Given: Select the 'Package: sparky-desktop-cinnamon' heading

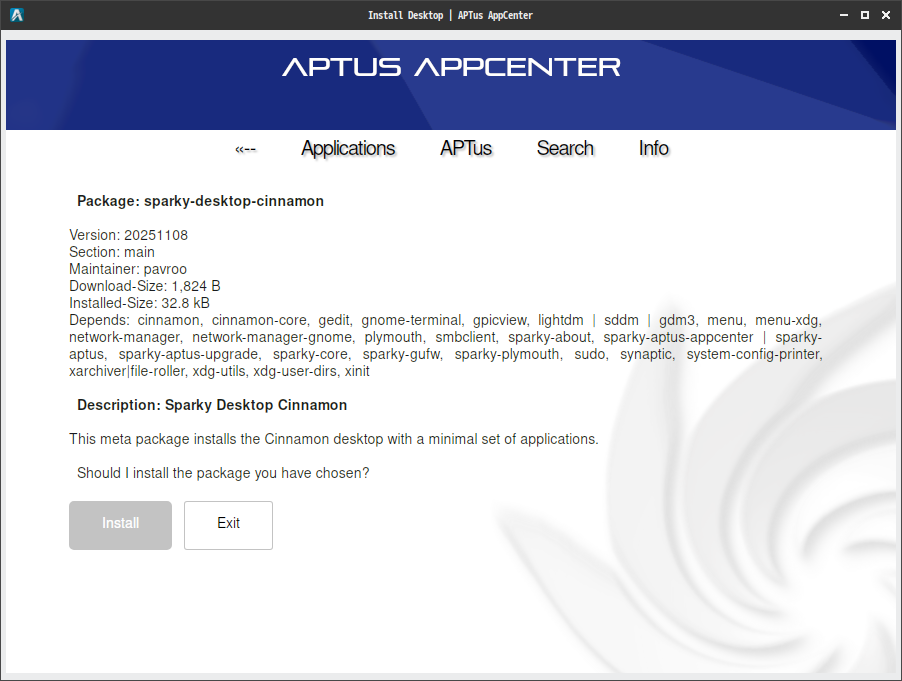Looking at the screenshot, I should (200, 201).
